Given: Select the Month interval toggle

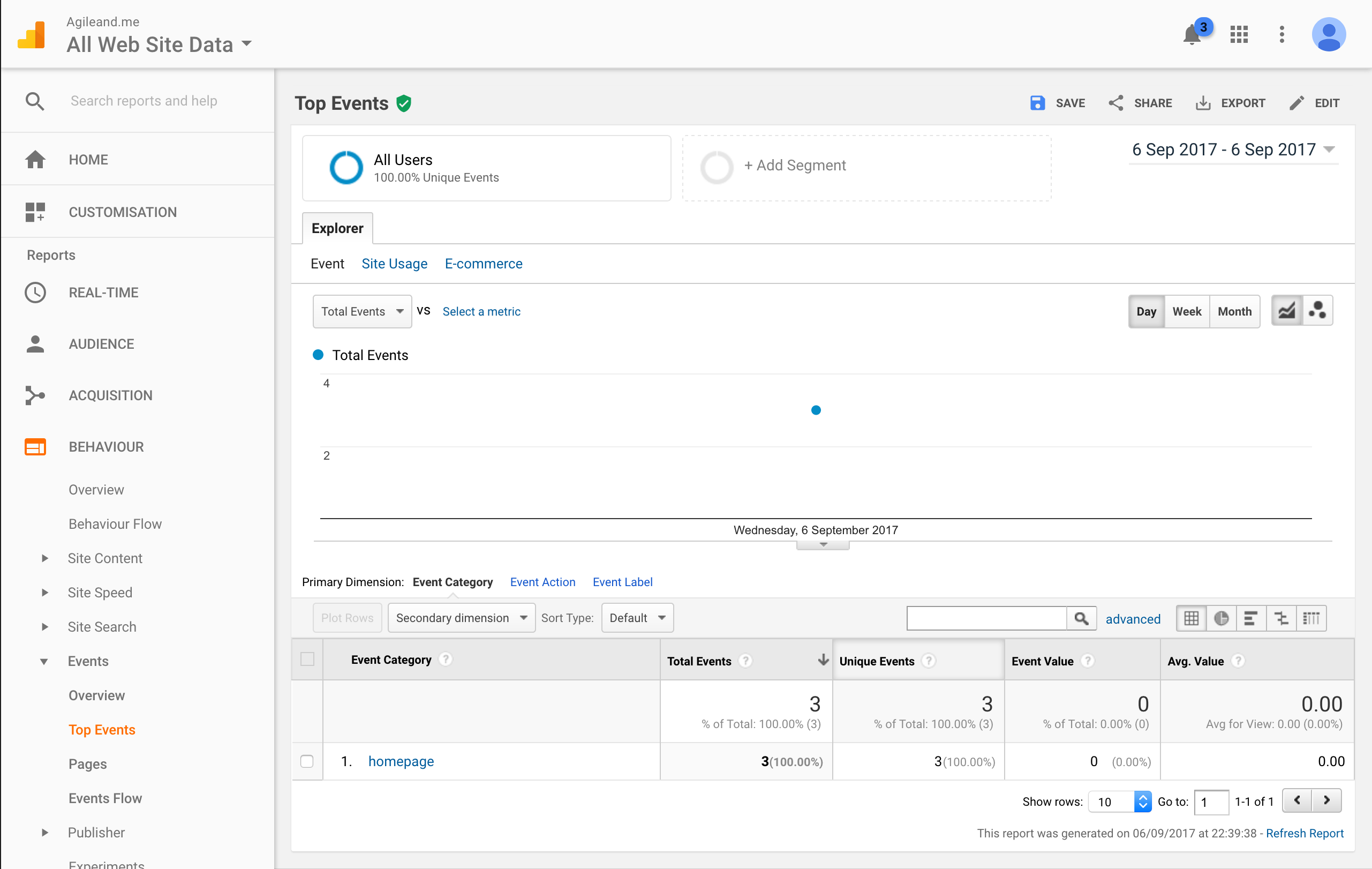Looking at the screenshot, I should tap(1234, 311).
